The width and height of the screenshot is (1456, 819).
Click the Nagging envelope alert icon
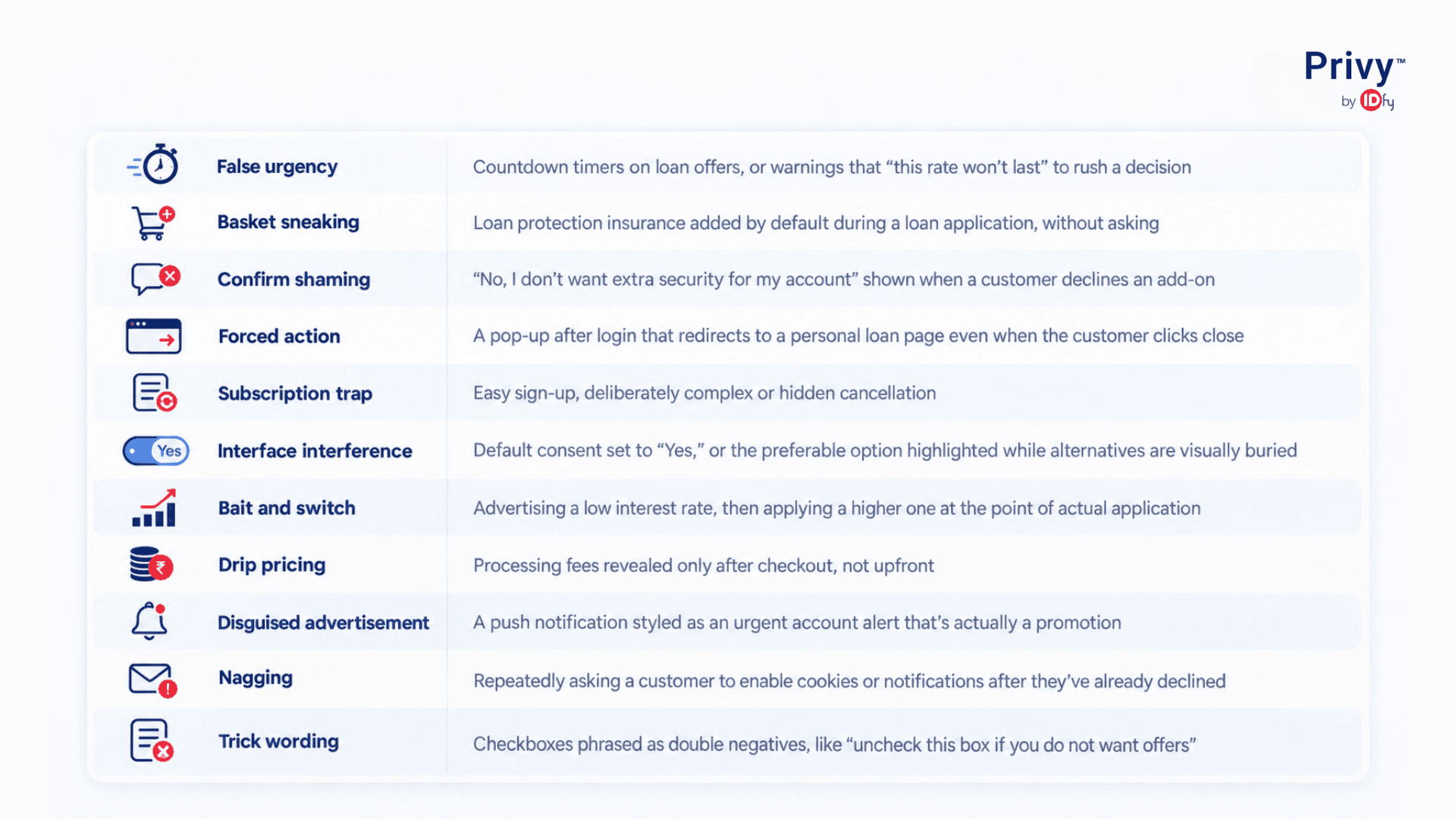(x=152, y=679)
